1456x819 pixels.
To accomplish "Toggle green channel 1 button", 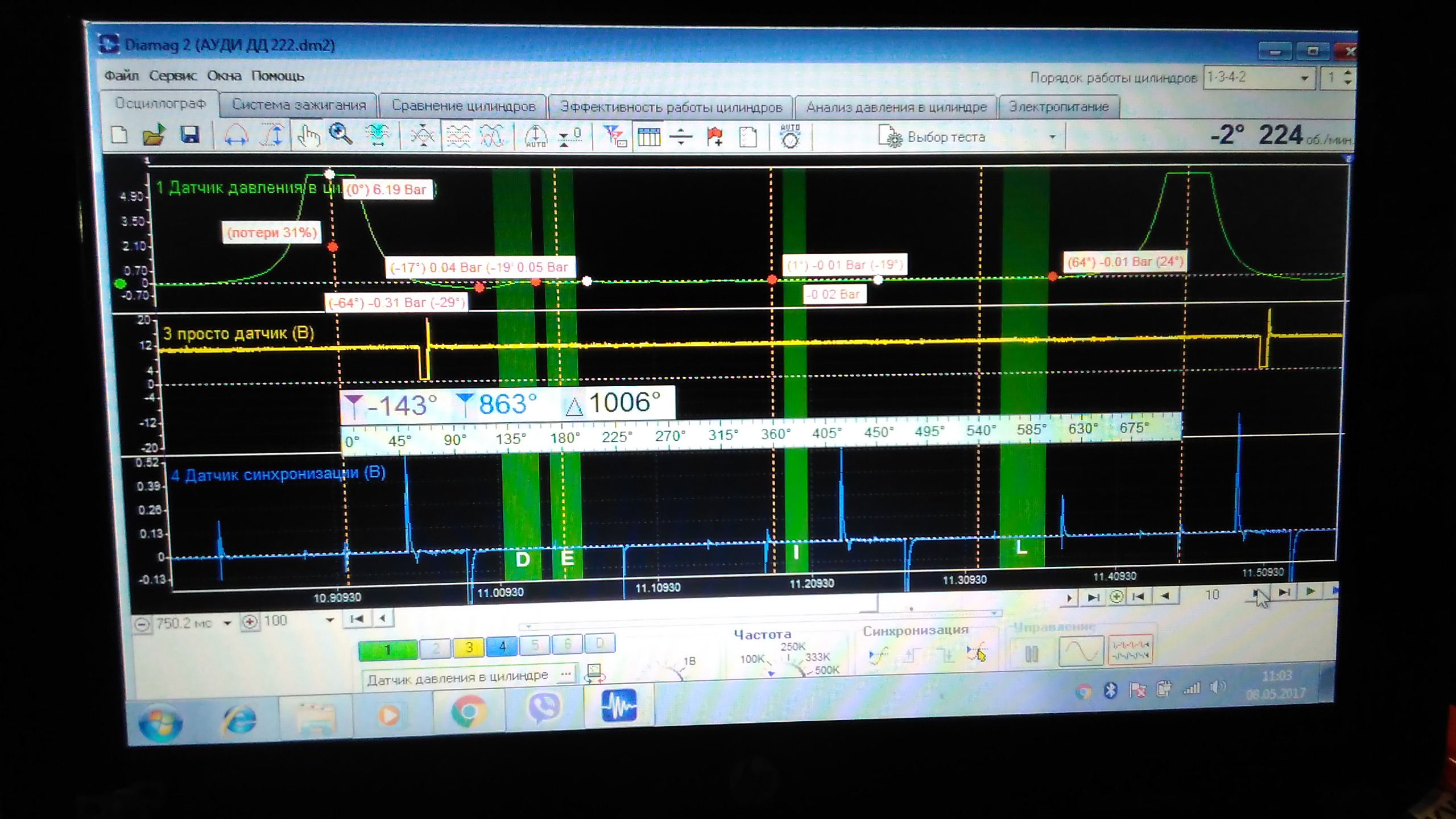I will coord(388,650).
